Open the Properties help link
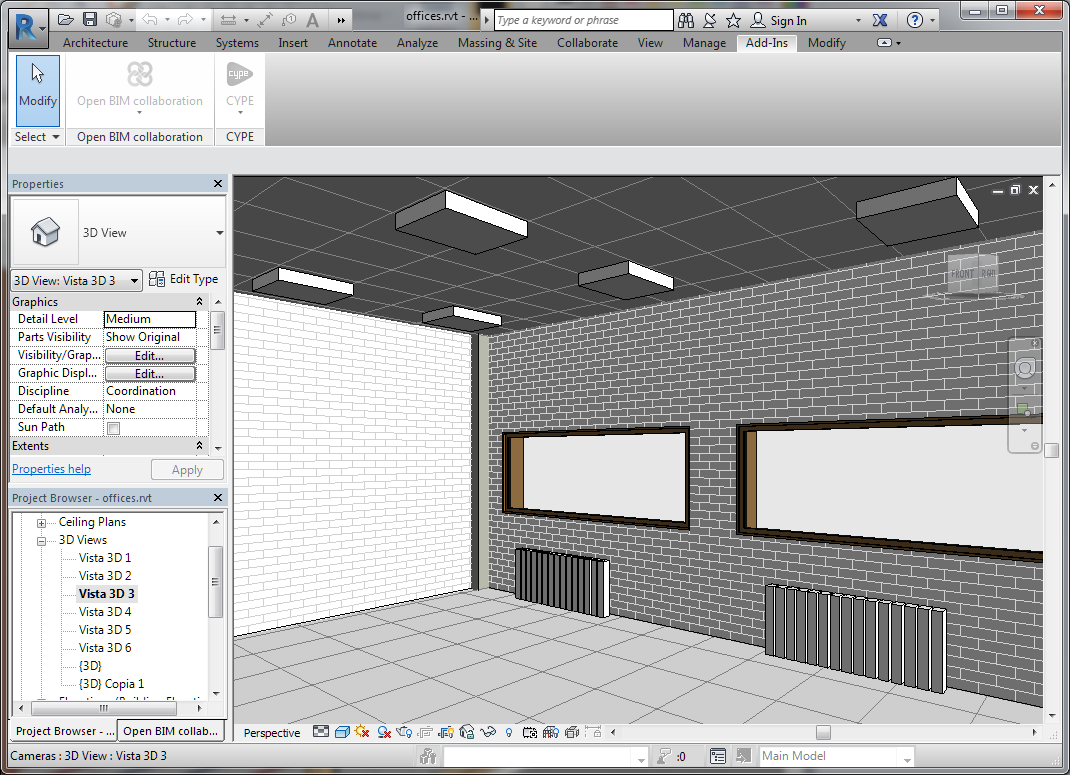Viewport: 1070px width, 775px height. pos(51,469)
